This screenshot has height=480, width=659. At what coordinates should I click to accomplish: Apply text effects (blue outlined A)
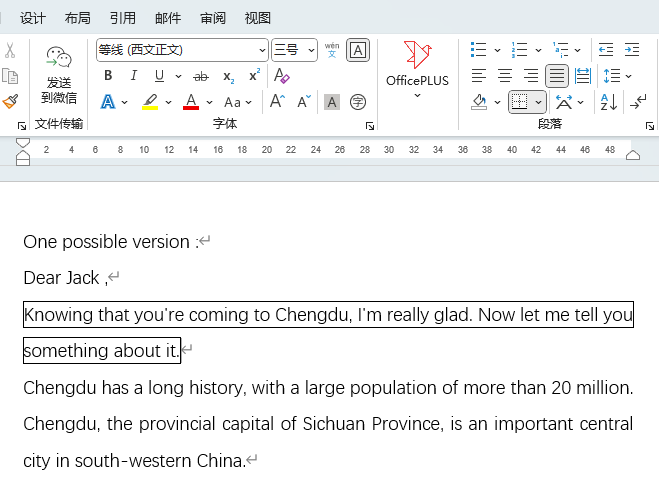click(x=108, y=102)
